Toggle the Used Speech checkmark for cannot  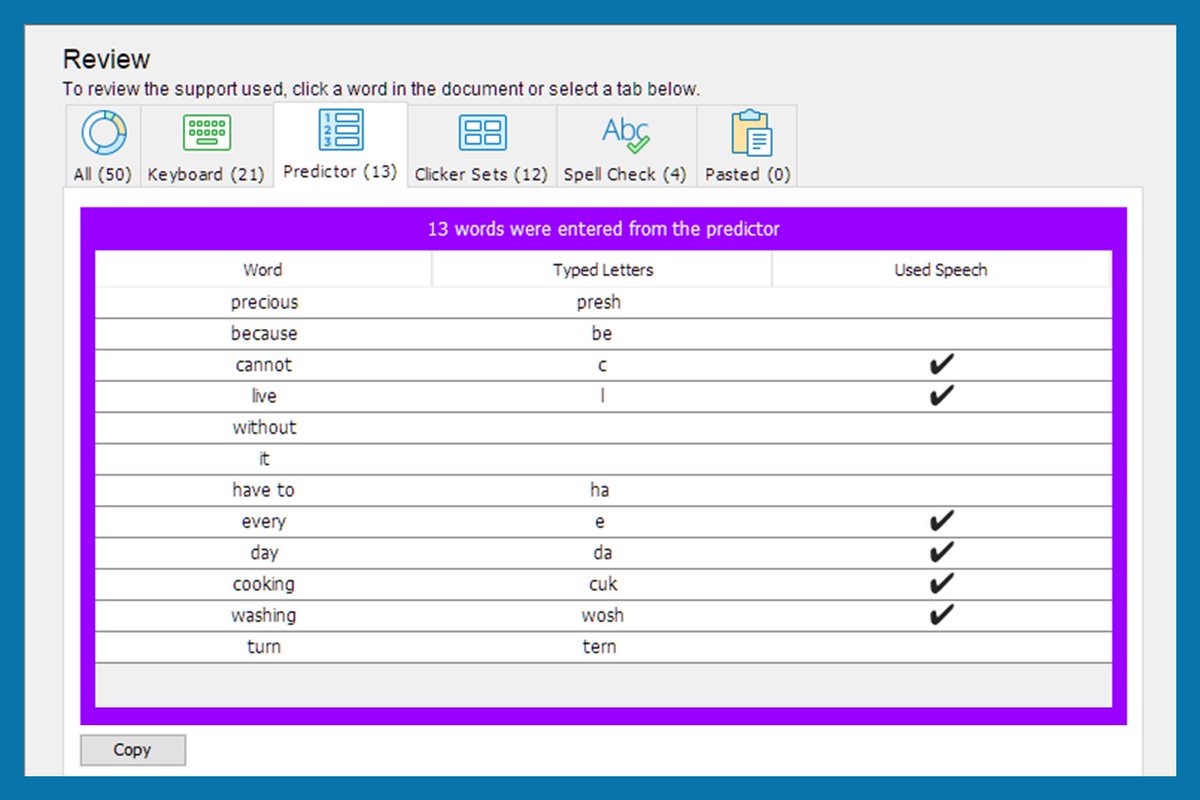941,364
